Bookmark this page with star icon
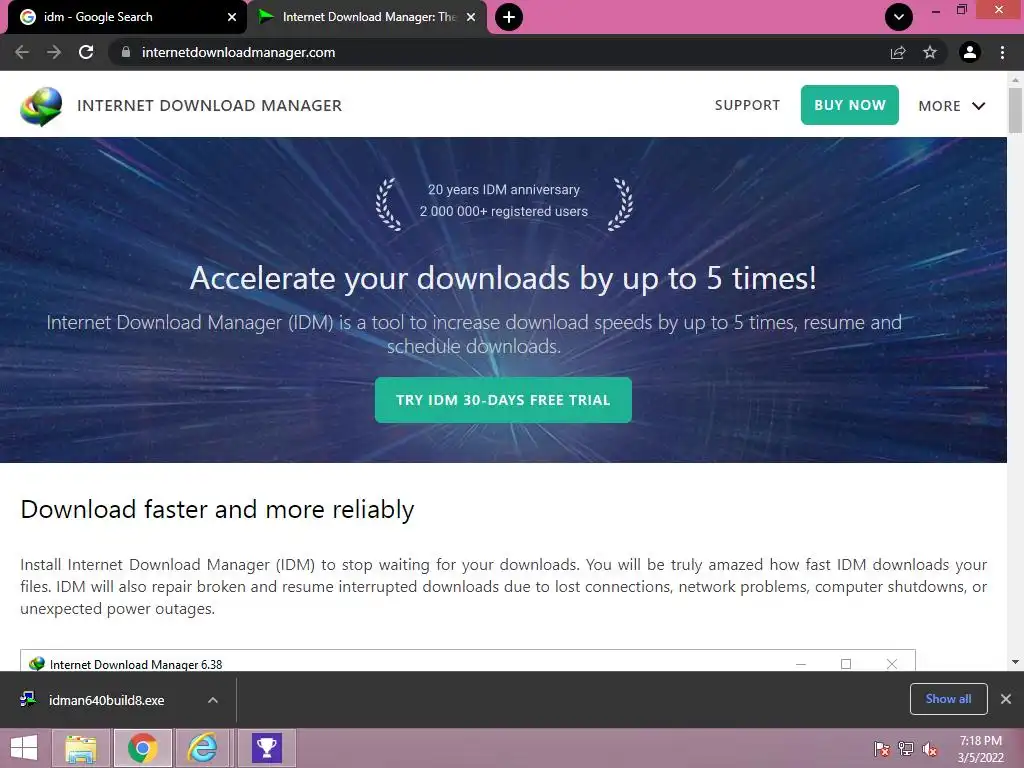1024x768 pixels. click(930, 52)
